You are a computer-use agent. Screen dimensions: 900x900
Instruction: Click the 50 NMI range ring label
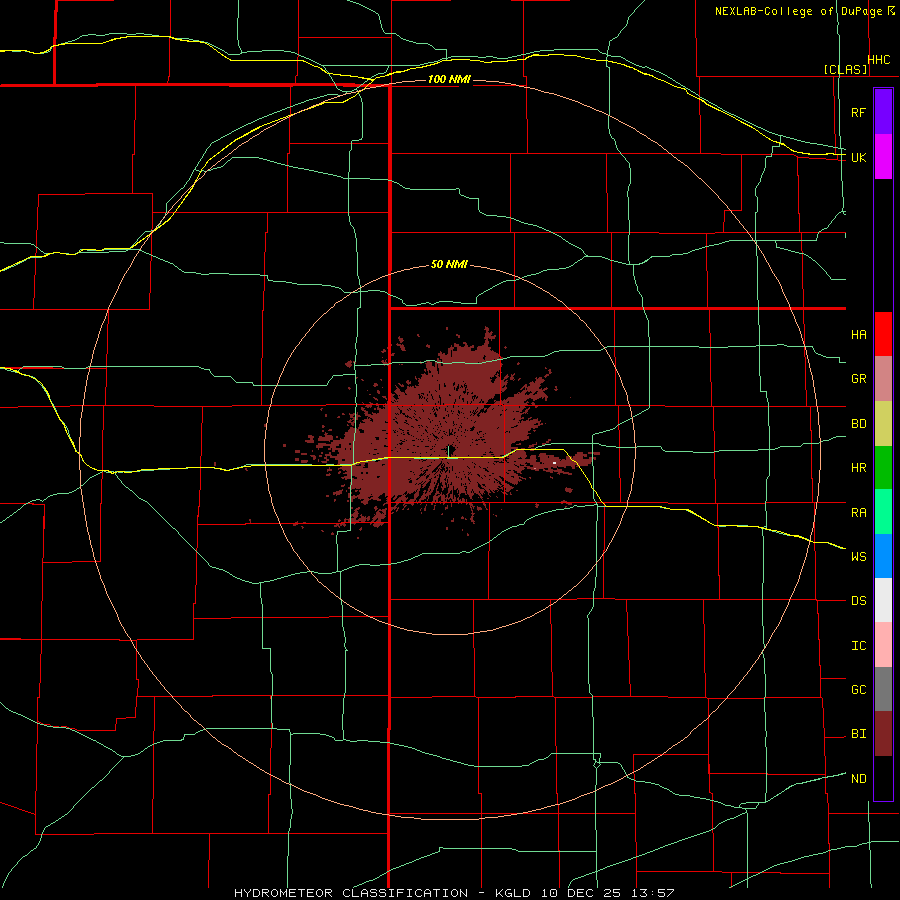pyautogui.click(x=449, y=265)
